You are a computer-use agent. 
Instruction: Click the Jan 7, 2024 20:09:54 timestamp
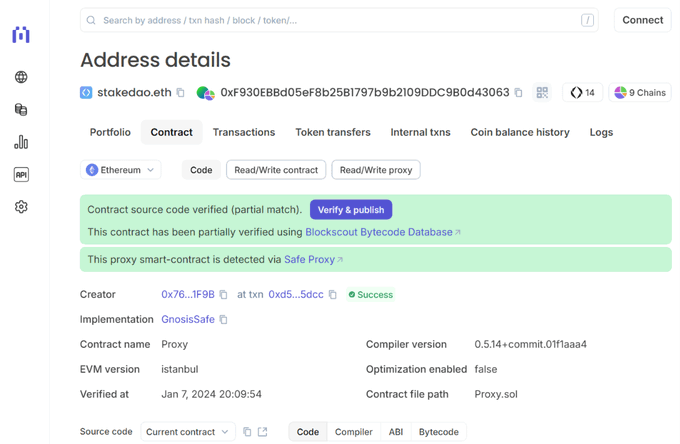(x=211, y=395)
